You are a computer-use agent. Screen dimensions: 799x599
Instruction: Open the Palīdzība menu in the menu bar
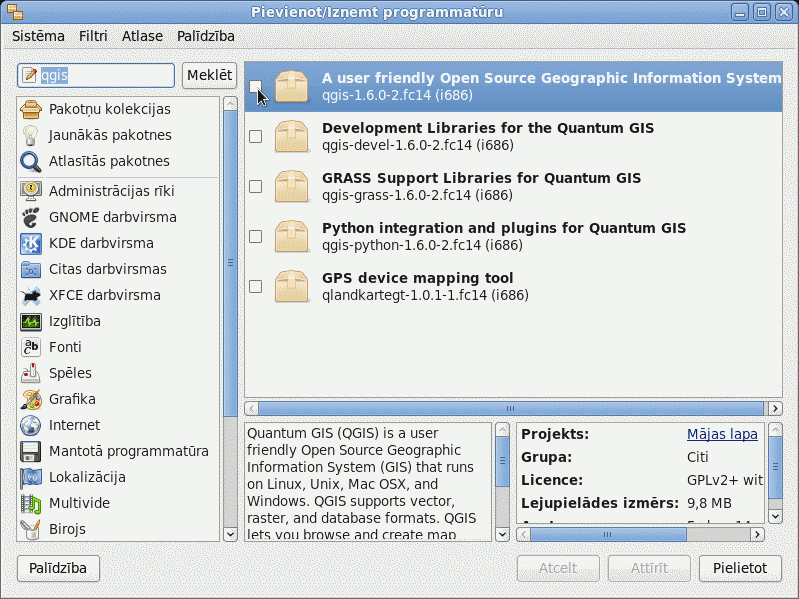pyautogui.click(x=206, y=36)
